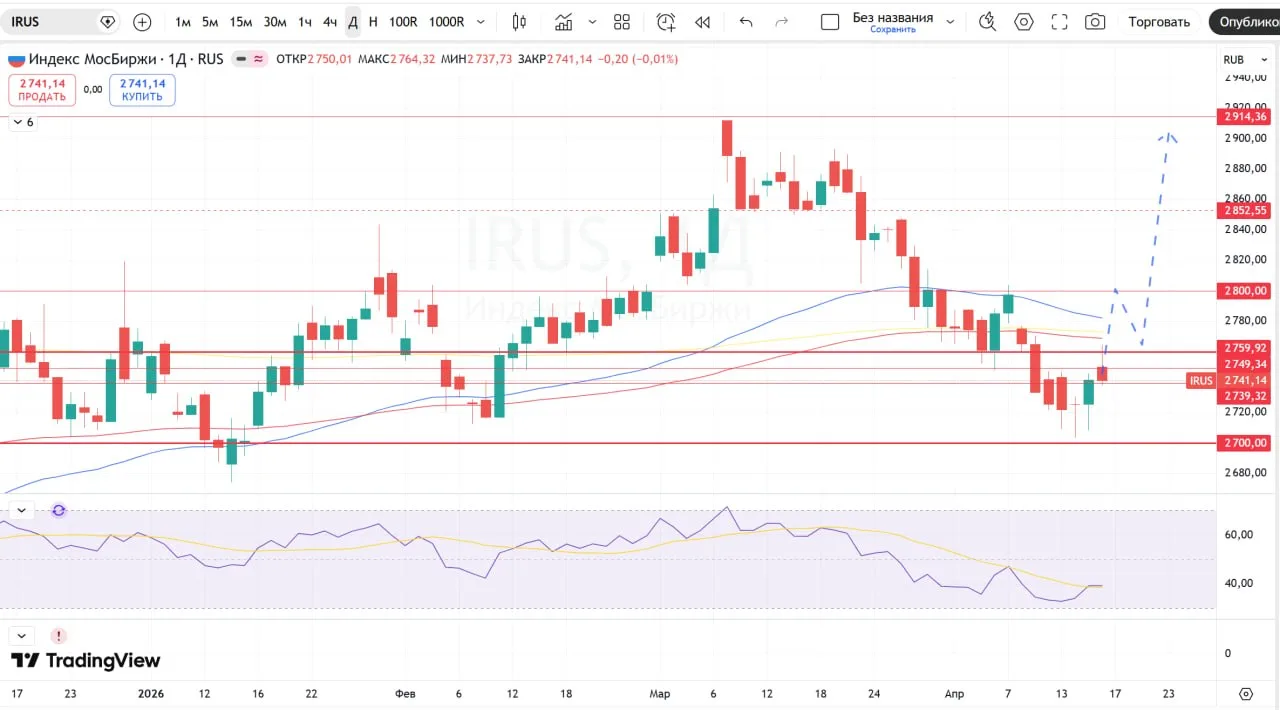
Task: Redo the last chart action
Action: (x=782, y=21)
